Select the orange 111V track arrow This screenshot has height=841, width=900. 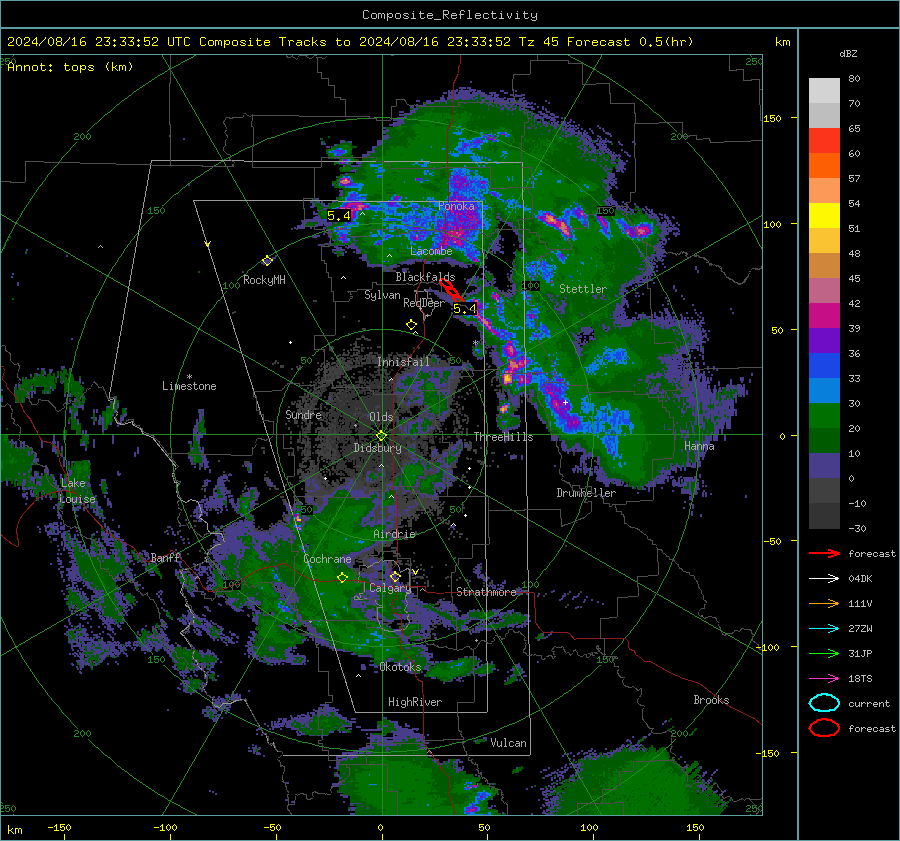[824, 603]
